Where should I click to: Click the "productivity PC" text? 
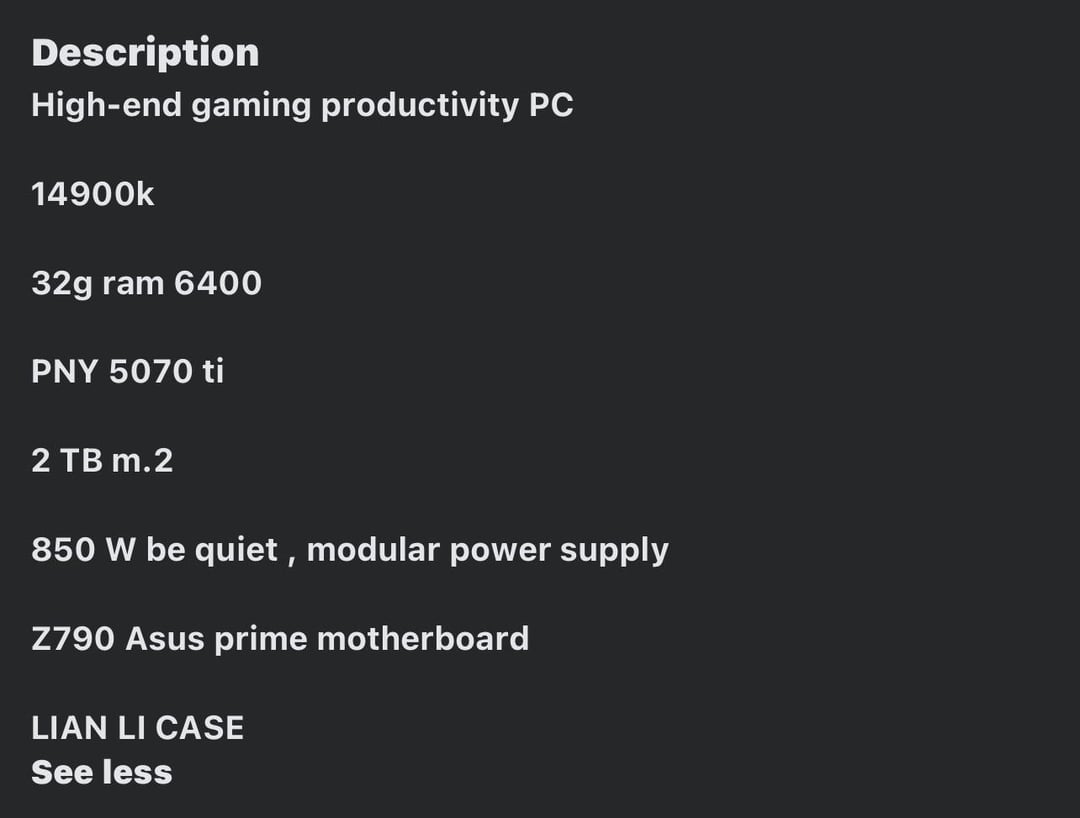[x=447, y=105]
